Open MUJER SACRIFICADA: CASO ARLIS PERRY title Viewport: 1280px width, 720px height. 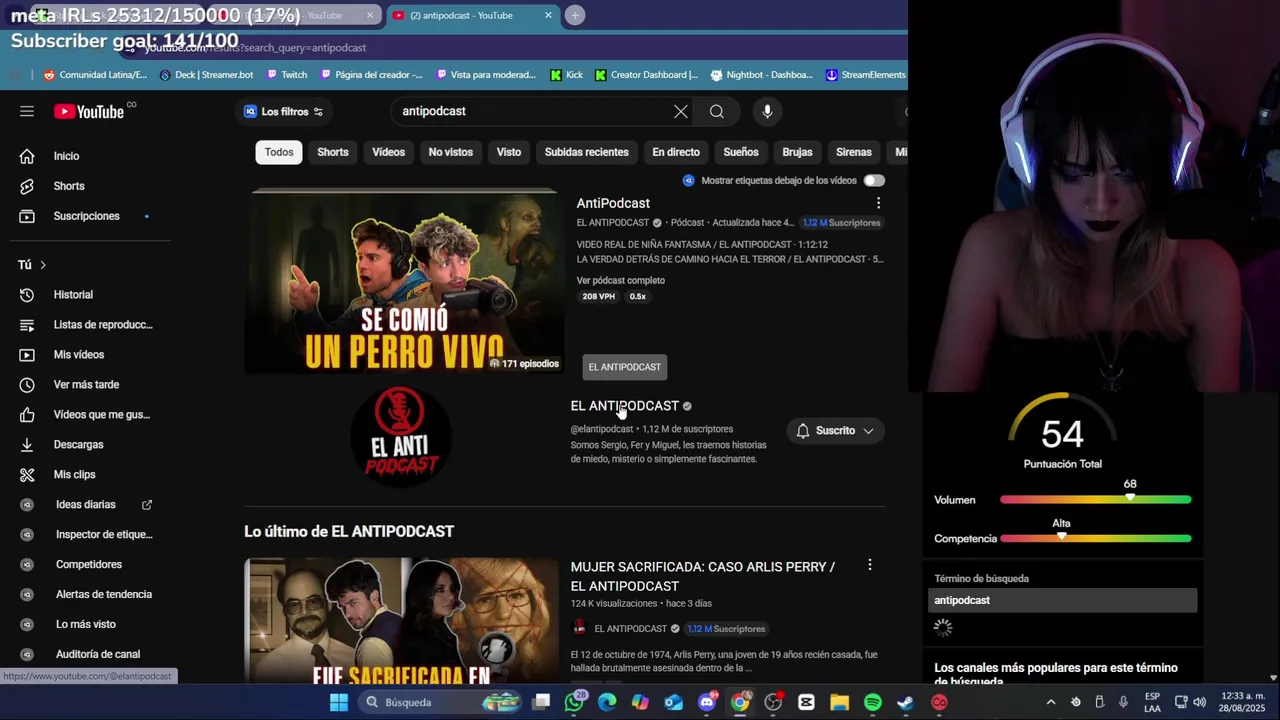703,576
